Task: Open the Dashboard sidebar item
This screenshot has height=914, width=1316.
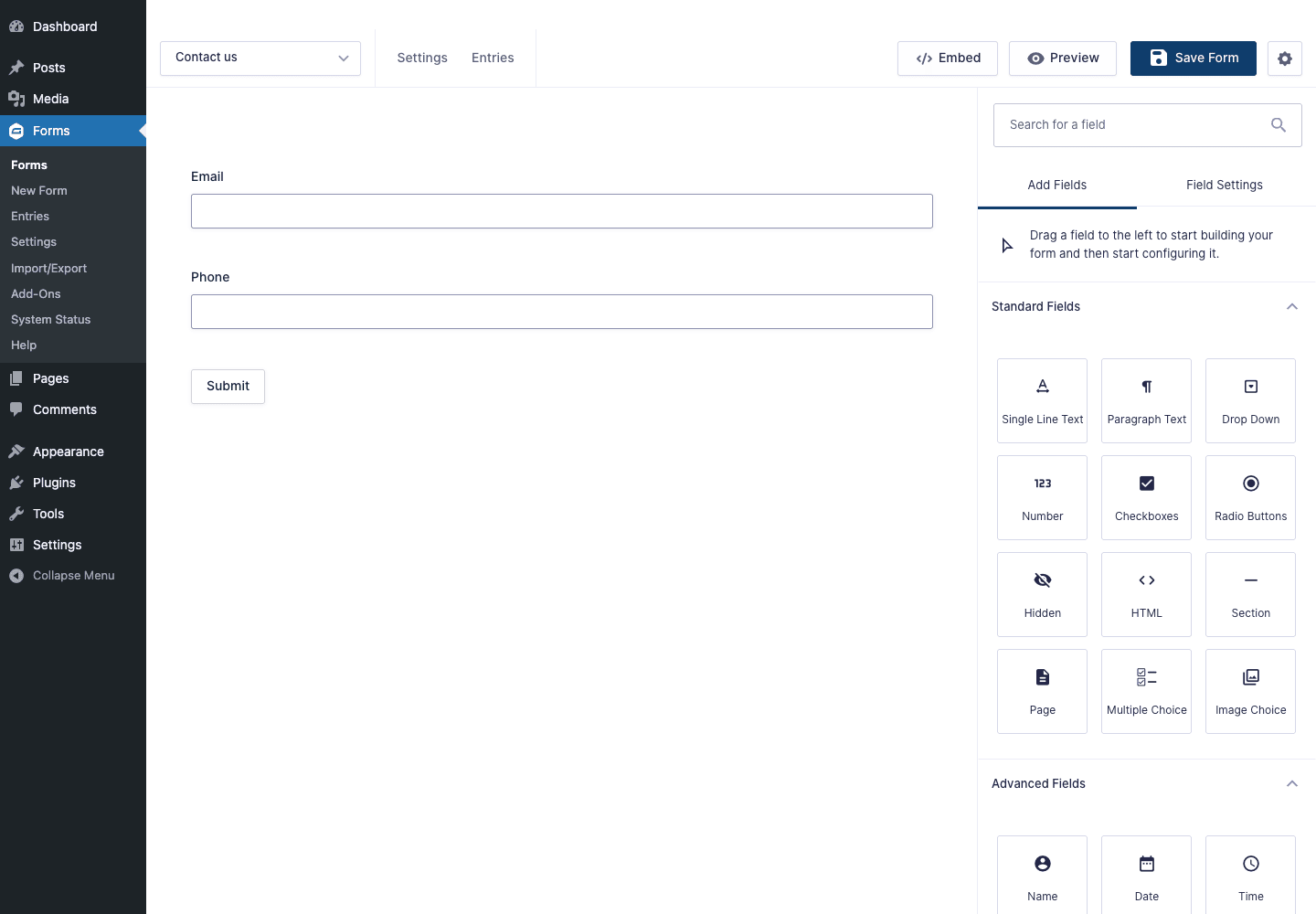Action: 73,27
